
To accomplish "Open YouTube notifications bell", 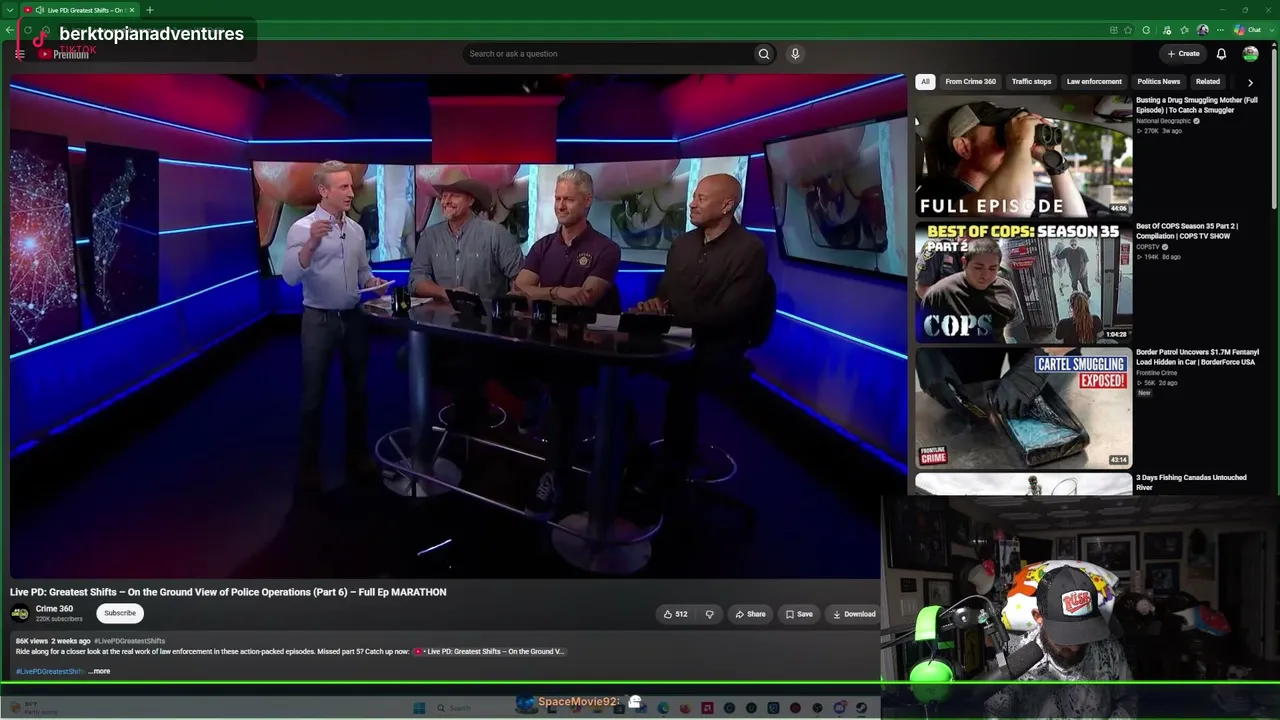I will [1221, 54].
